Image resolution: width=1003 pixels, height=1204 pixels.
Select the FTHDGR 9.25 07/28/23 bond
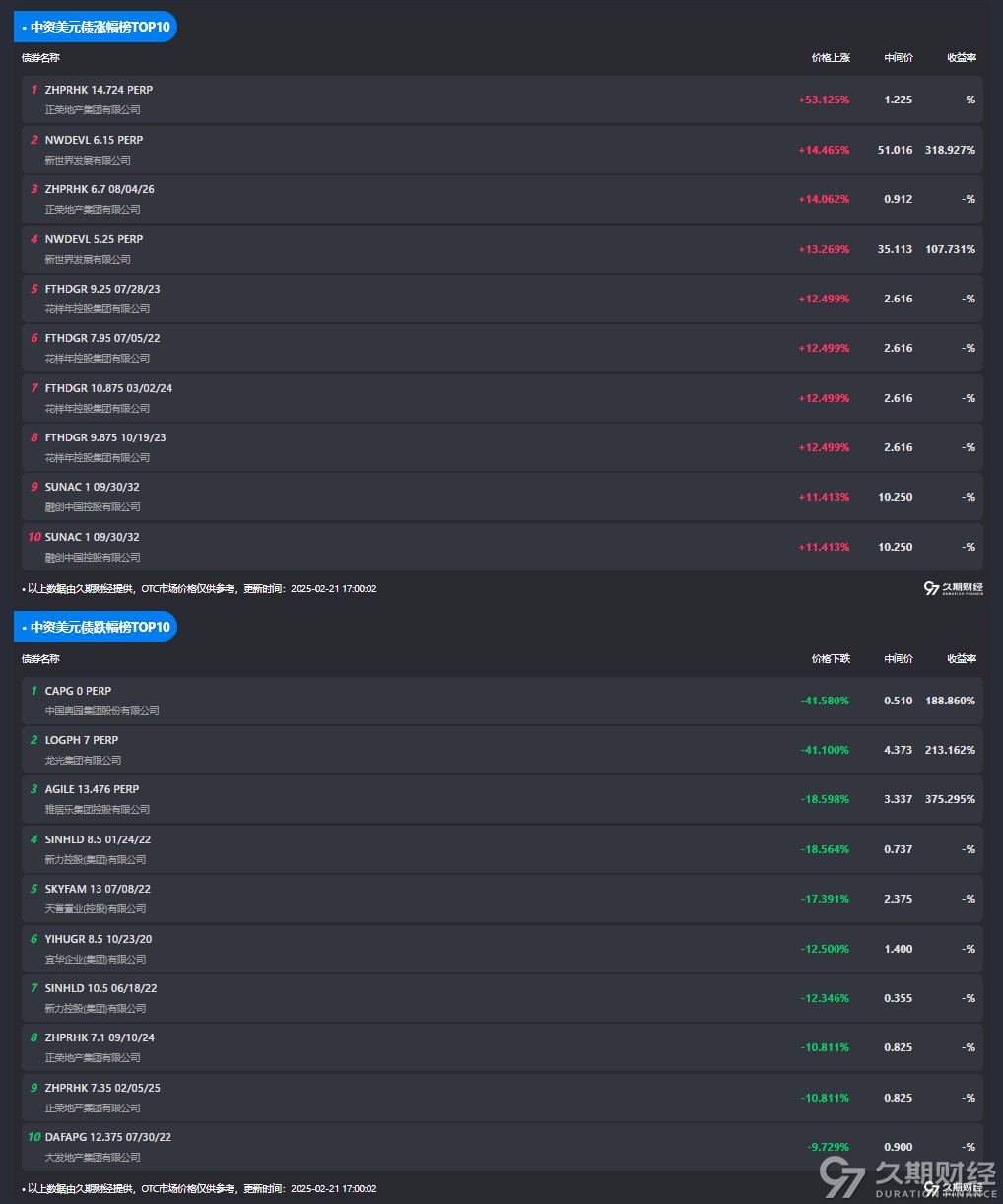pyautogui.click(x=102, y=289)
